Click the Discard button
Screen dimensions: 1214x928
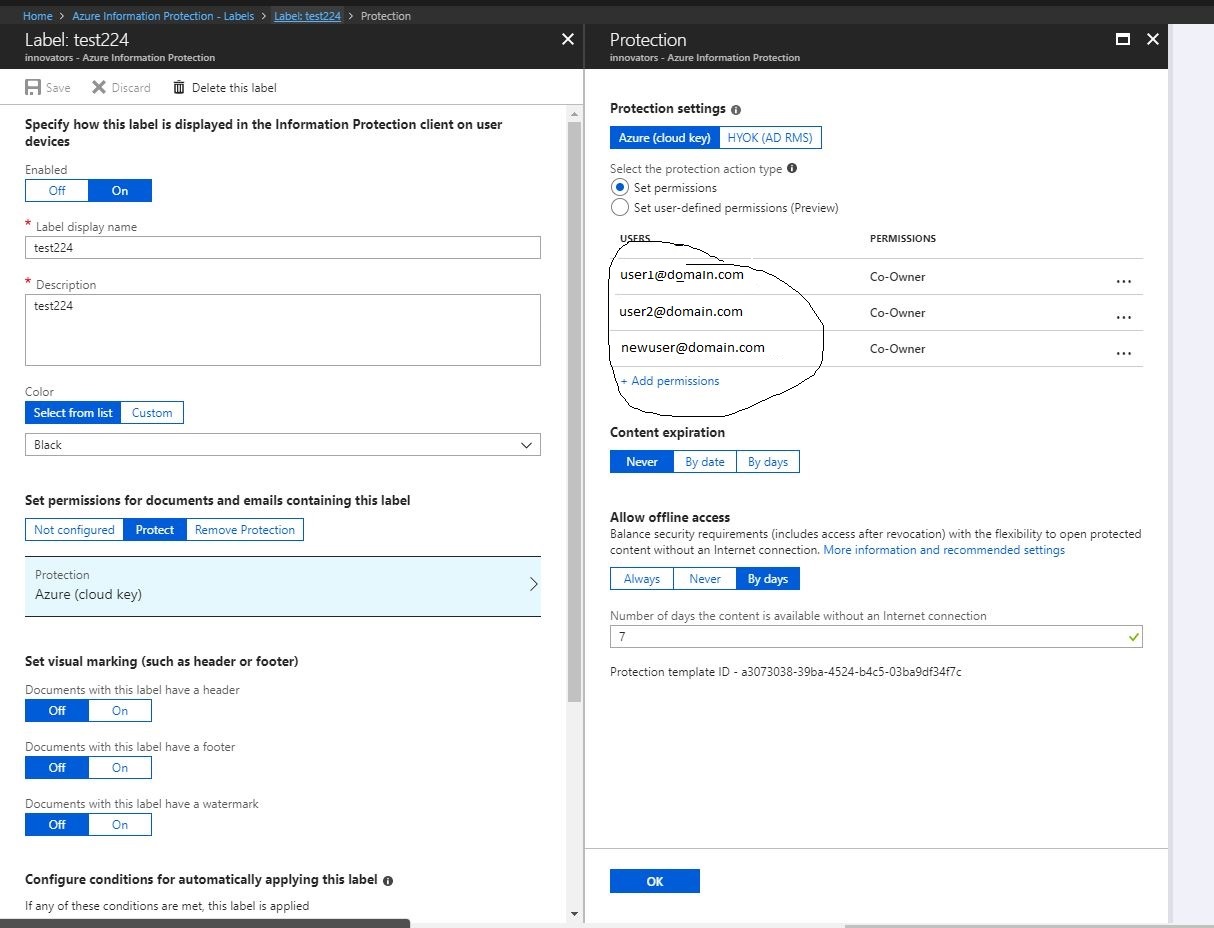tap(121, 87)
